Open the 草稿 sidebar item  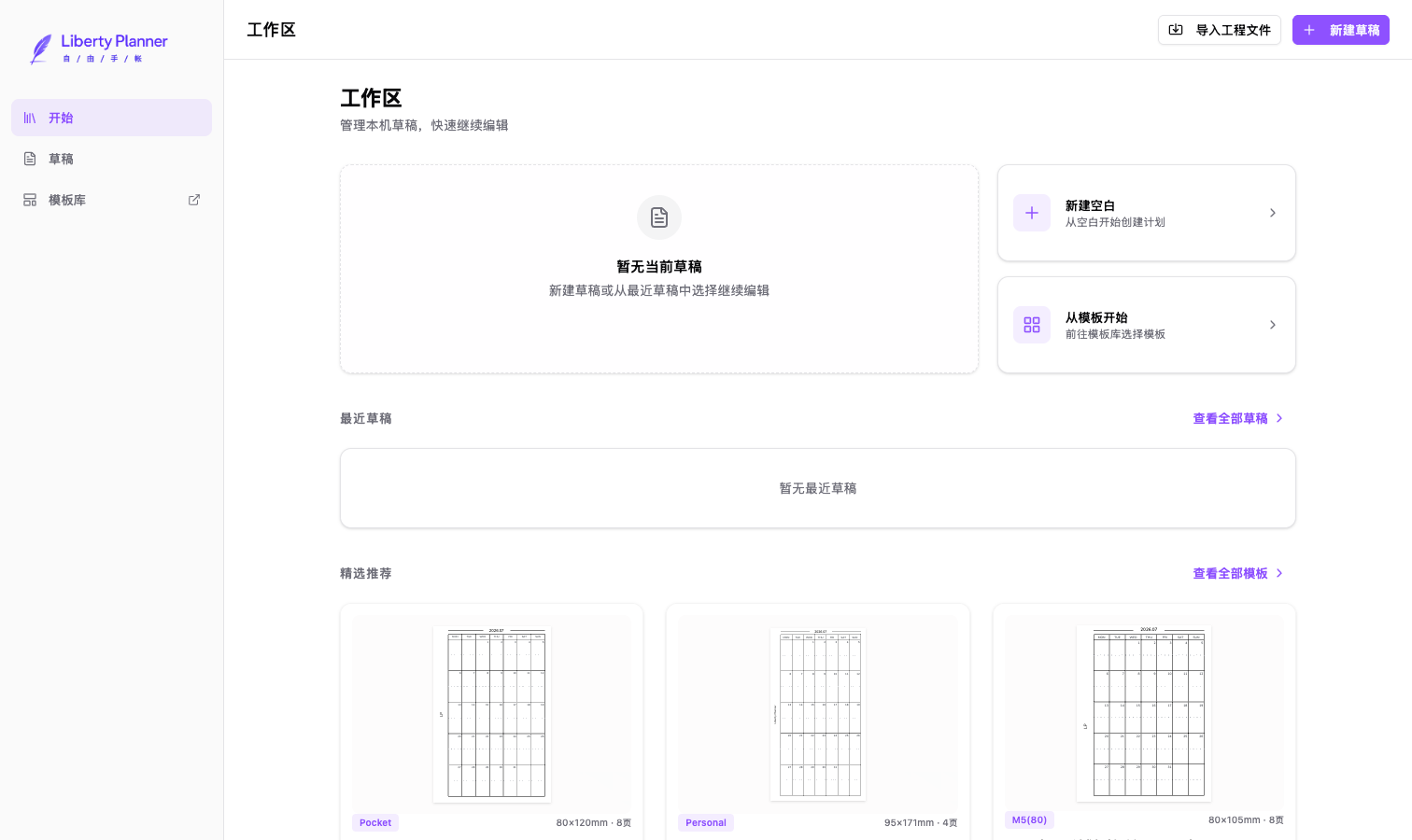pyautogui.click(x=111, y=159)
